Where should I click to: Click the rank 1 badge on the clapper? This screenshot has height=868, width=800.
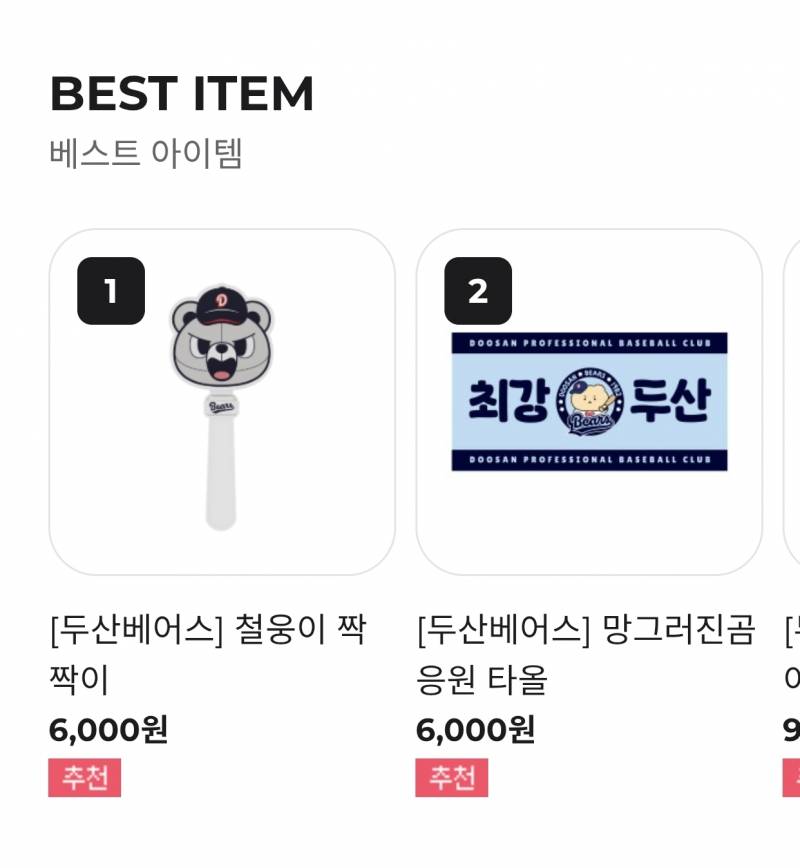(110, 291)
